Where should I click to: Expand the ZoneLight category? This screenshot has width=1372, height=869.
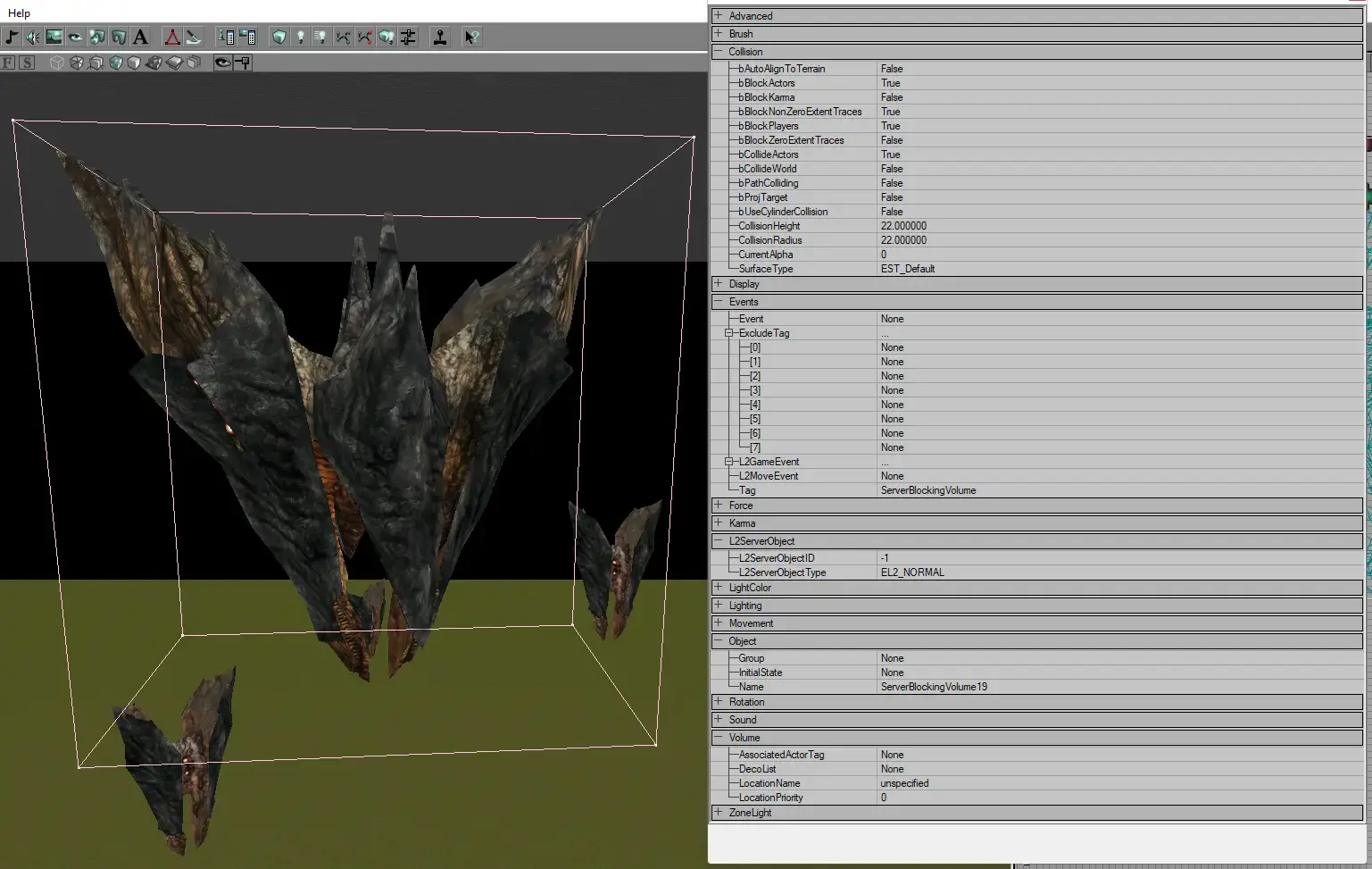[718, 812]
